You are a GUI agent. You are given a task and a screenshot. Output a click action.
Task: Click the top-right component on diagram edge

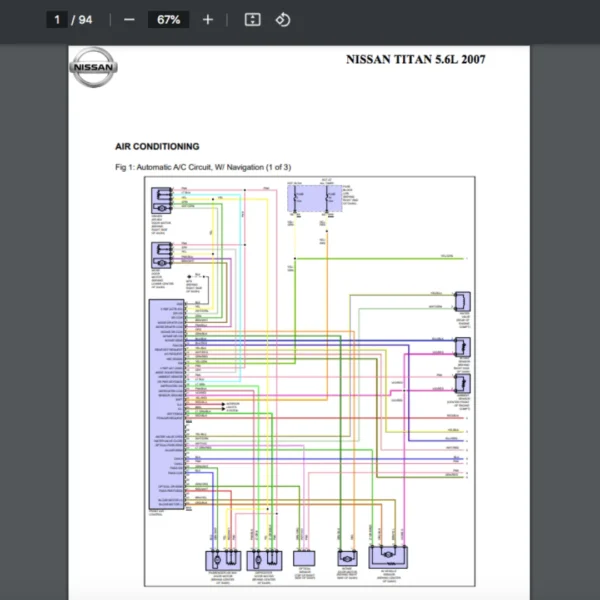coord(463,303)
